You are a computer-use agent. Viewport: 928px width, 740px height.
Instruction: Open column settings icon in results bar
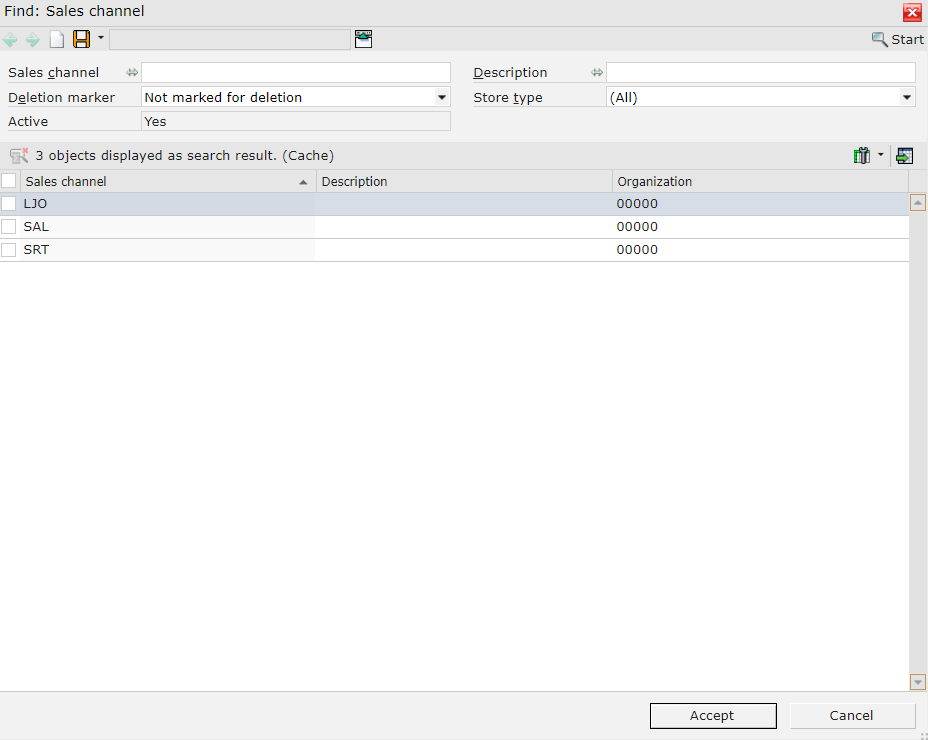click(862, 156)
